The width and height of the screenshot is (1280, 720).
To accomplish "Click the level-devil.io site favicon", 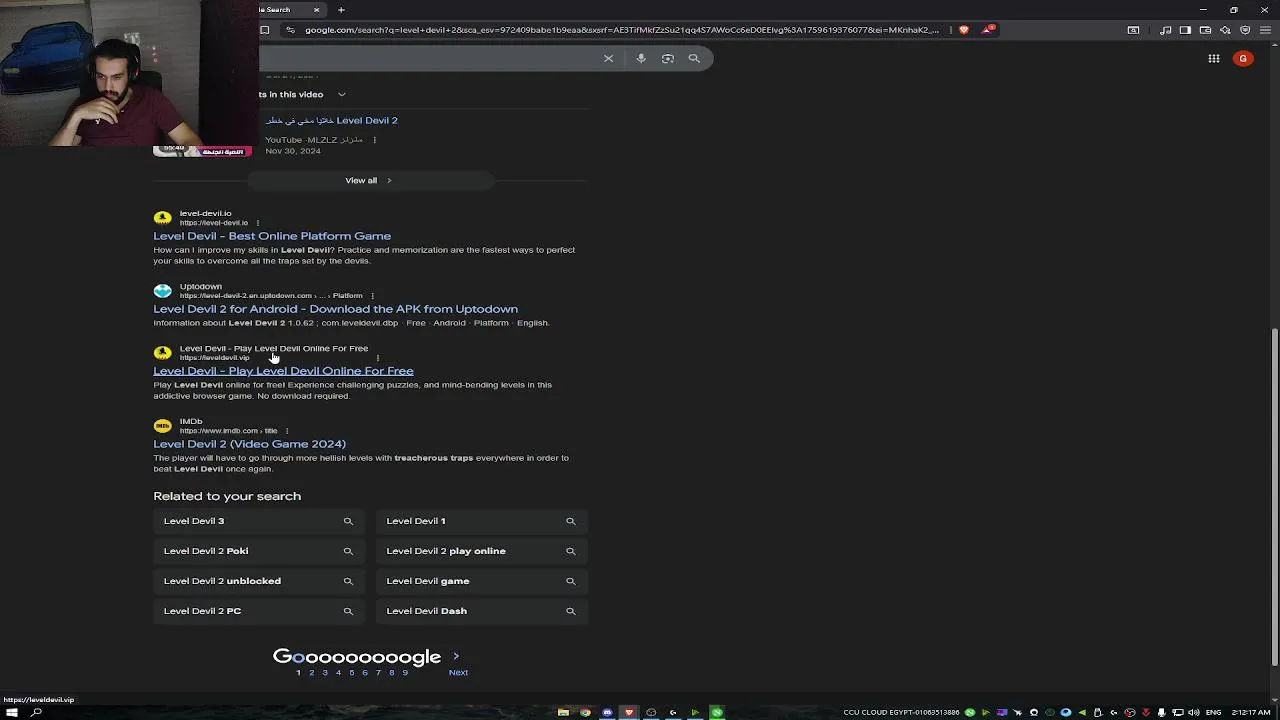I will tap(162, 217).
